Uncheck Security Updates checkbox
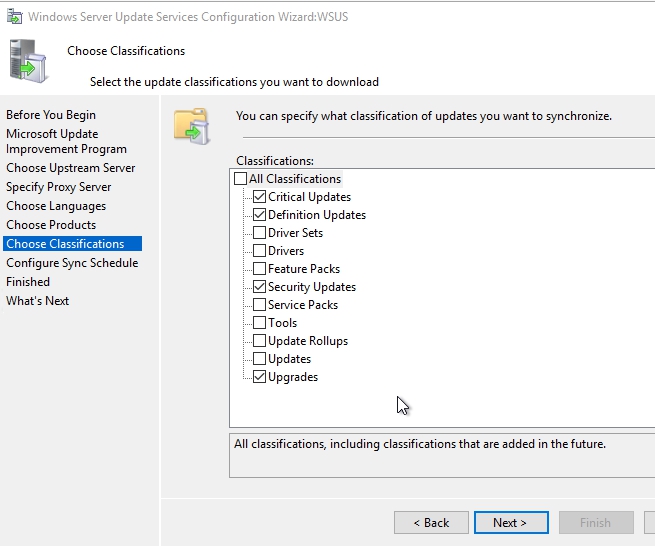 click(260, 287)
